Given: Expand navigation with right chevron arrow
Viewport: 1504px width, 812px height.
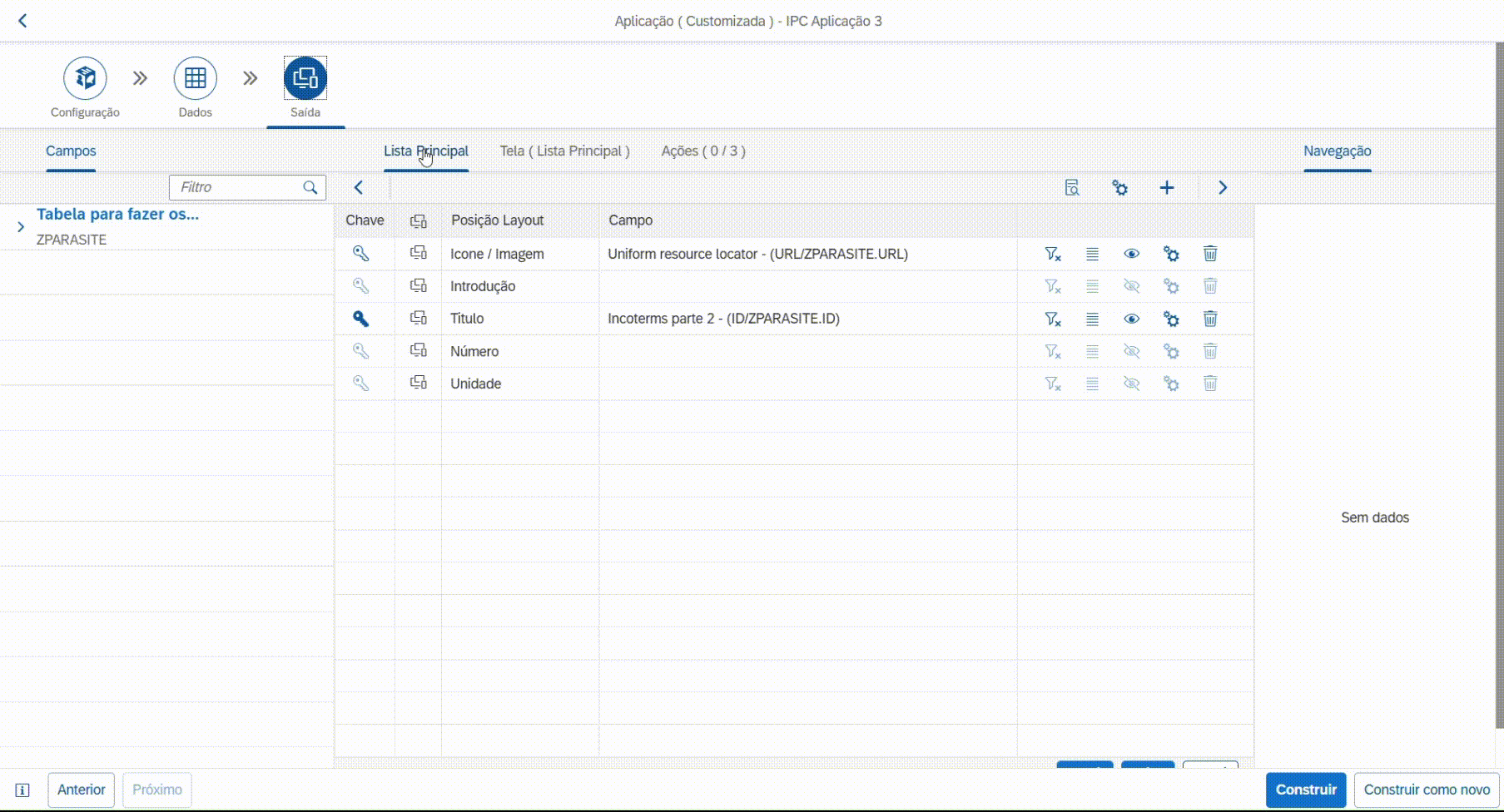Looking at the screenshot, I should tap(1223, 188).
